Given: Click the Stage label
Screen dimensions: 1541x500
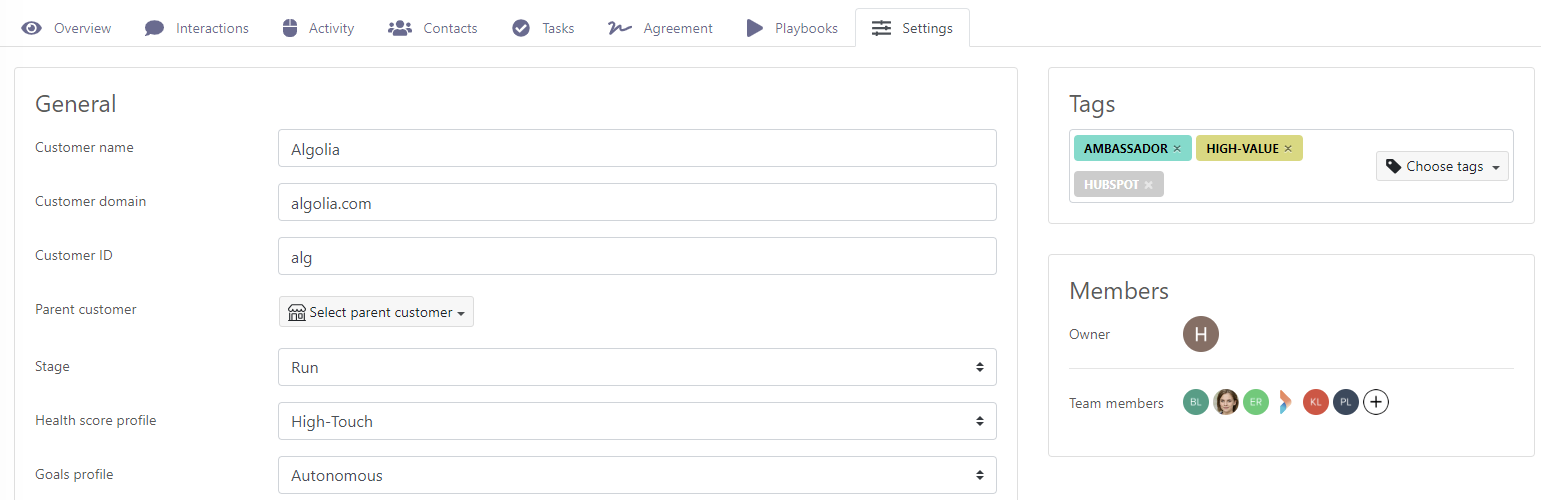Looking at the screenshot, I should click(52, 366).
